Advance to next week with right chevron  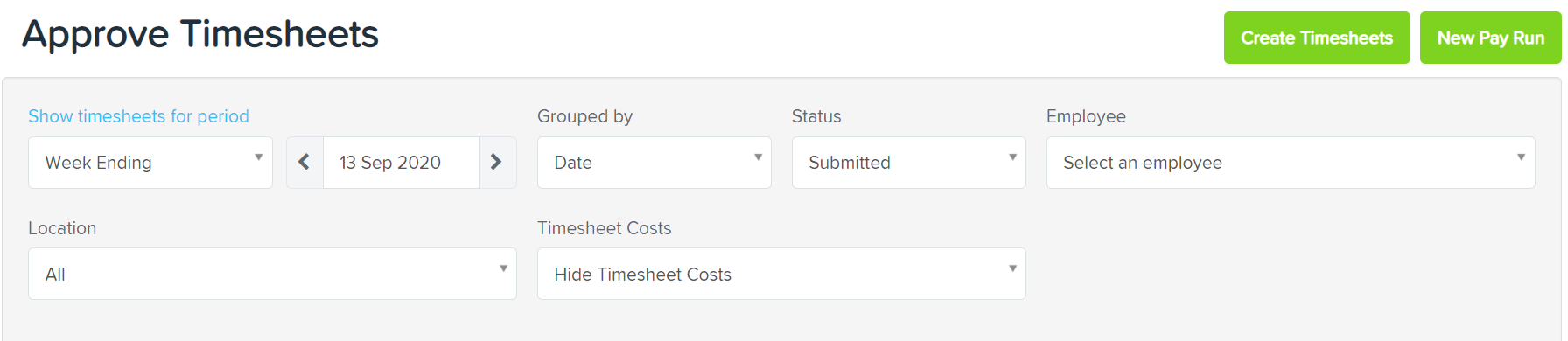(497, 163)
